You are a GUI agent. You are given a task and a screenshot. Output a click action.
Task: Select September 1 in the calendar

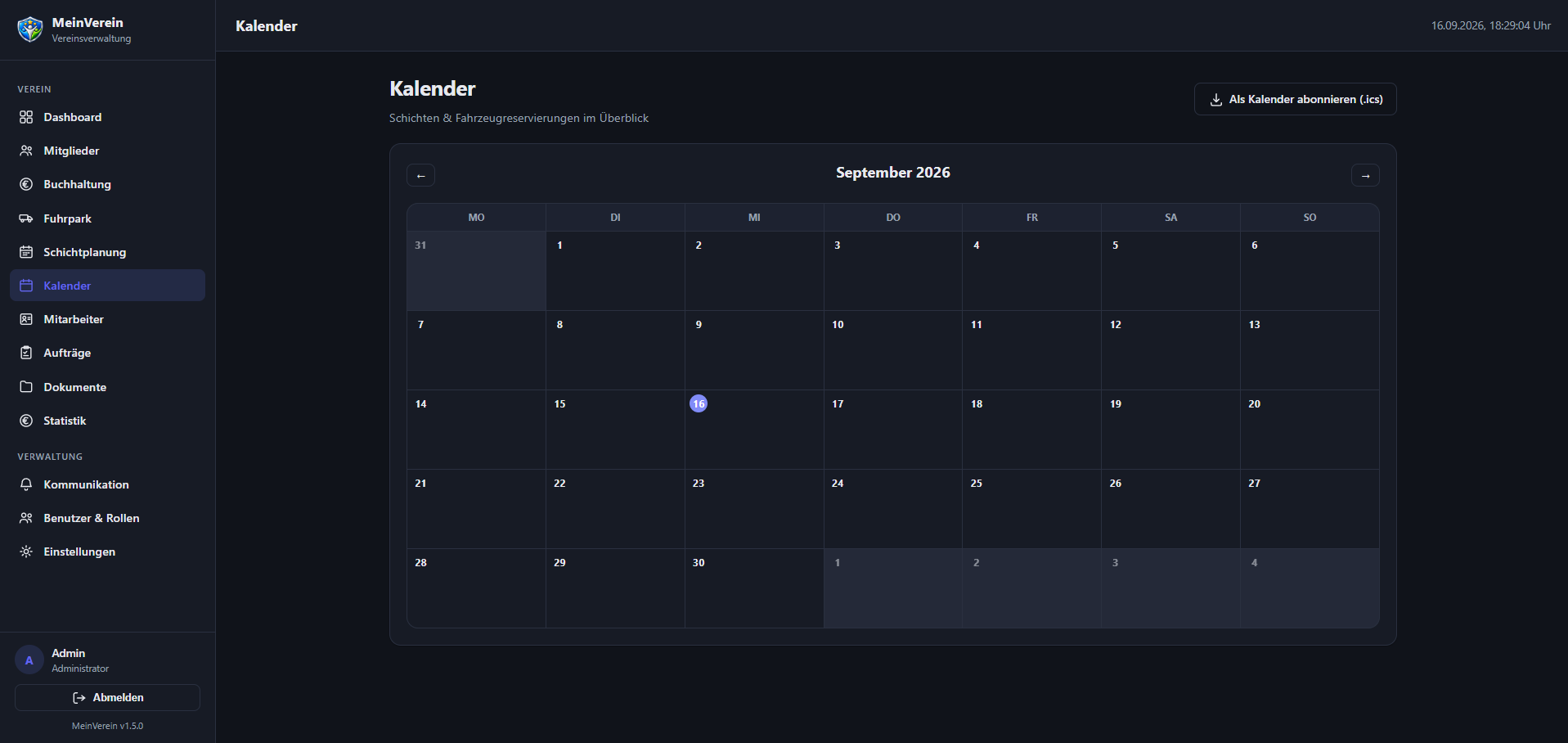pos(615,271)
